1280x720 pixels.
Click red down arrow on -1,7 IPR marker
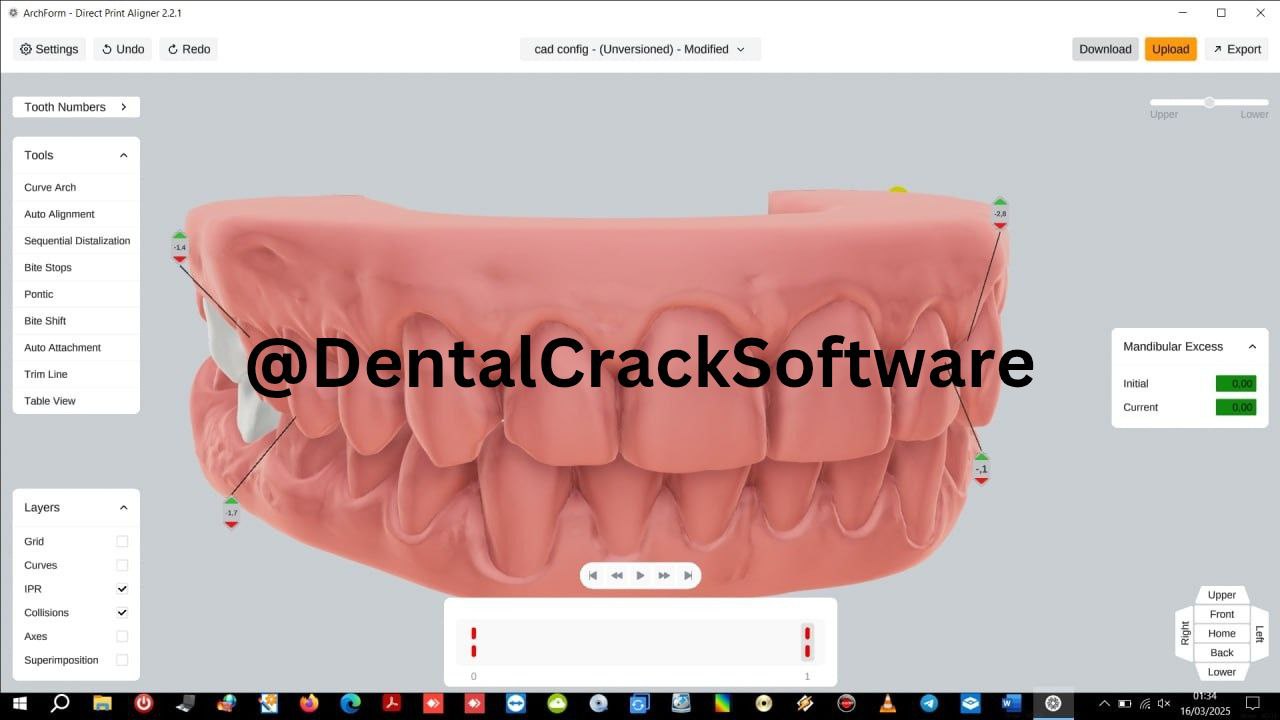(231, 524)
